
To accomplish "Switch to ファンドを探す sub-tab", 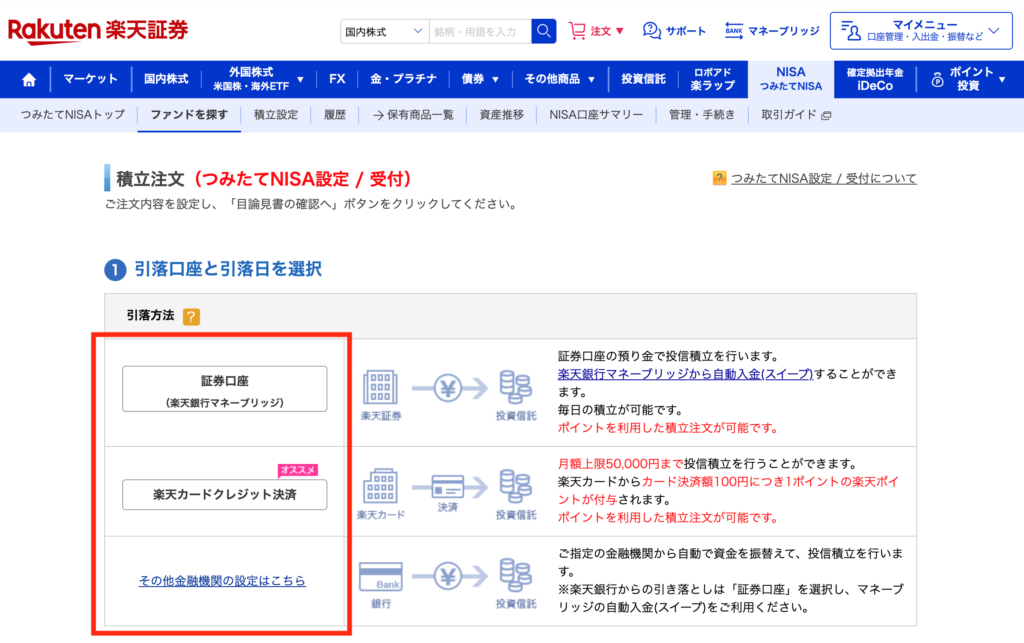I will pyautogui.click(x=189, y=115).
